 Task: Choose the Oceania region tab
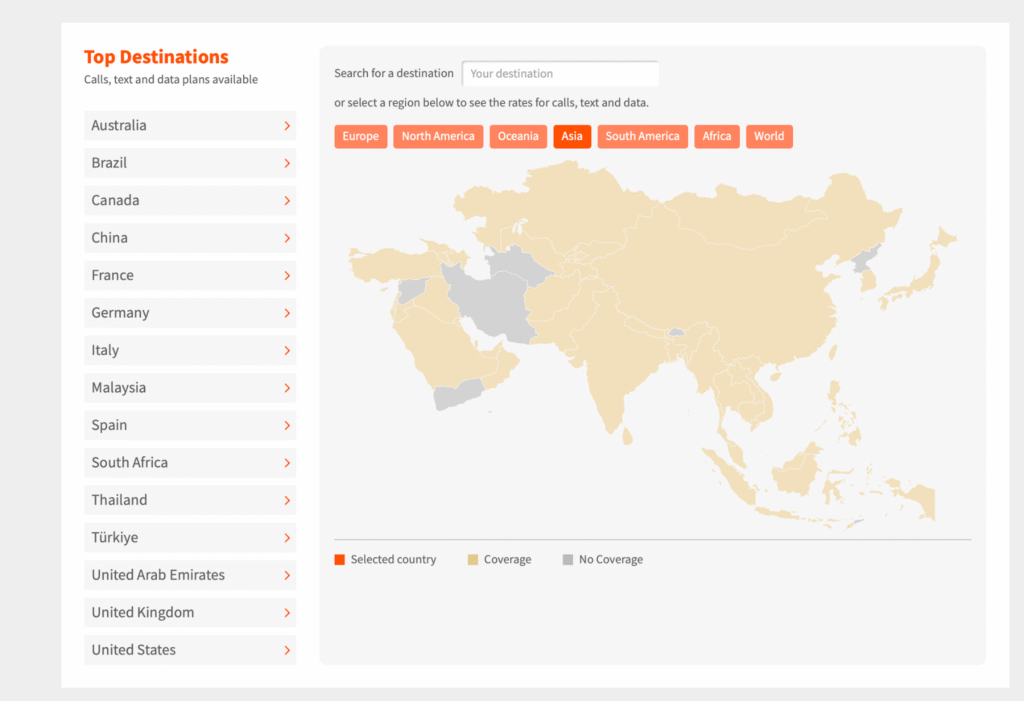pos(518,137)
